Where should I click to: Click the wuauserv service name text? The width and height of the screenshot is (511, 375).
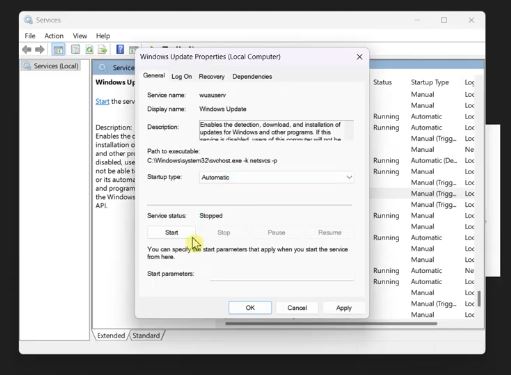point(212,95)
